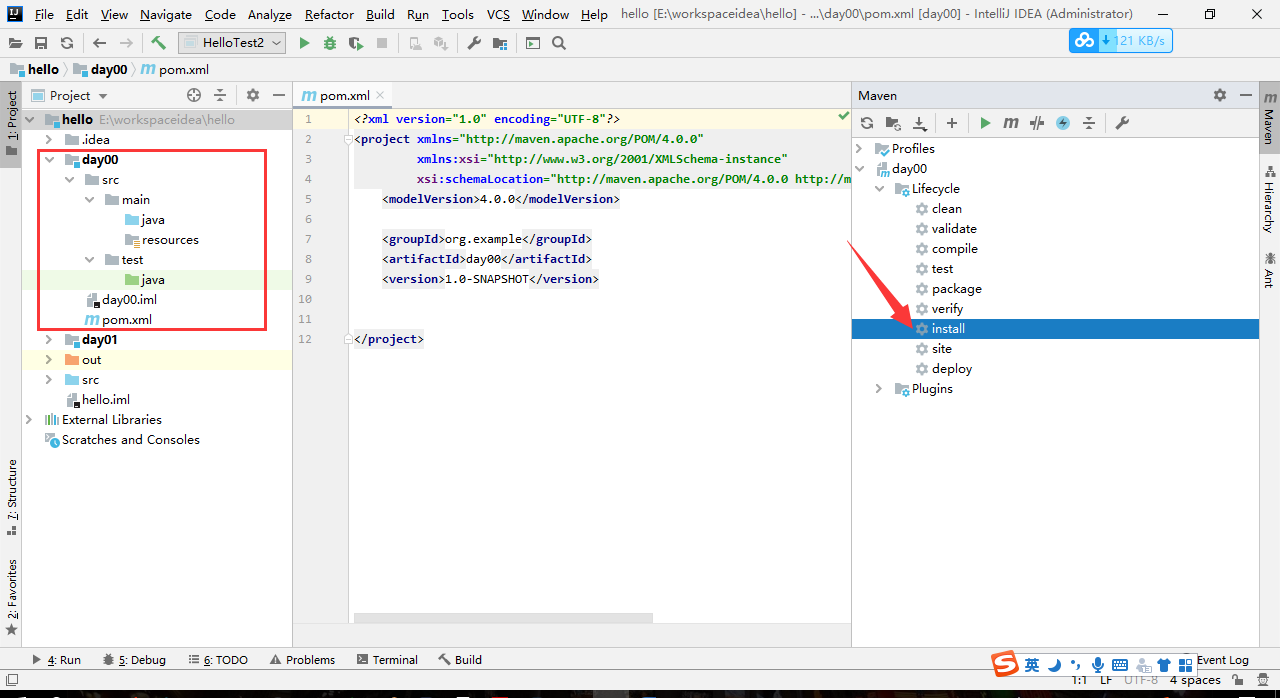Image resolution: width=1280 pixels, height=698 pixels.
Task: Collapse the test folder
Action: click(89, 260)
